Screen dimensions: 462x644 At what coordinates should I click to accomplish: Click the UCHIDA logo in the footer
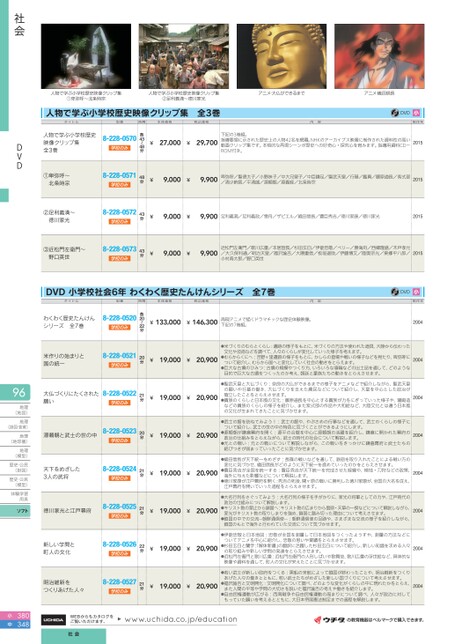click(x=53, y=620)
